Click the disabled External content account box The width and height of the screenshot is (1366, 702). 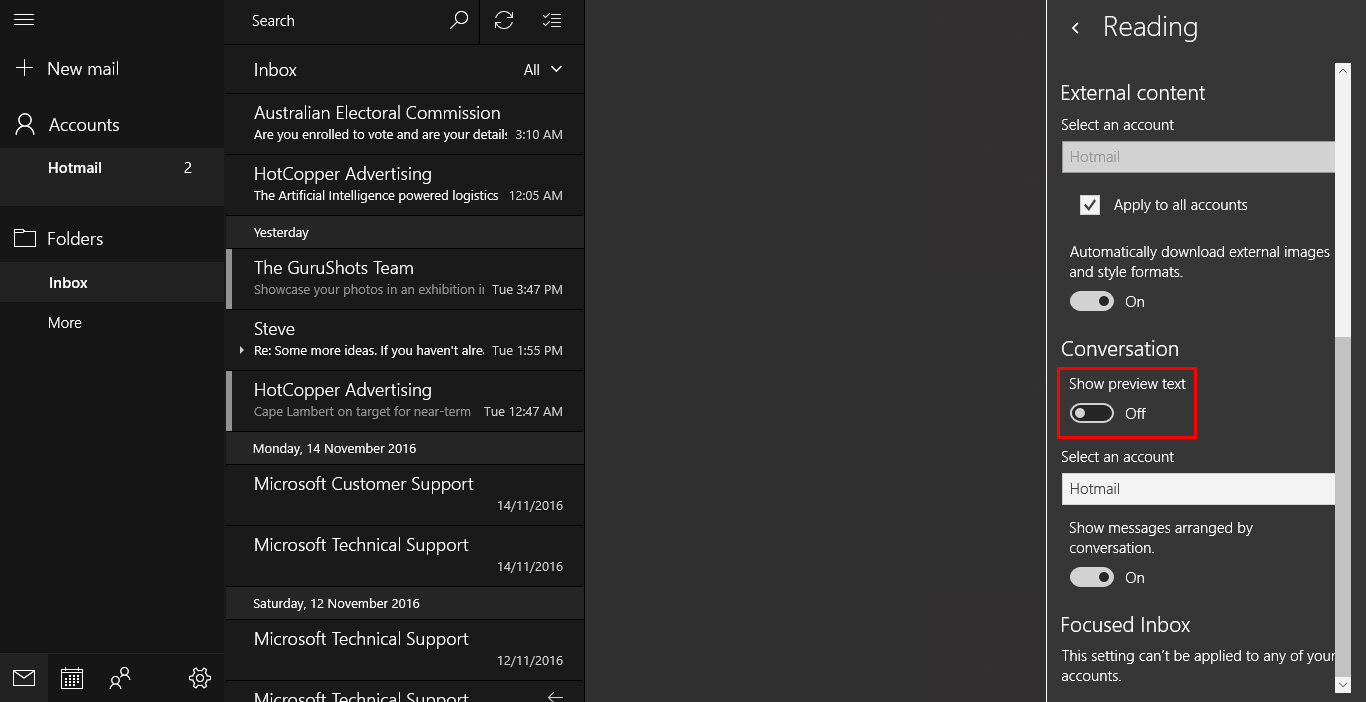click(1198, 156)
